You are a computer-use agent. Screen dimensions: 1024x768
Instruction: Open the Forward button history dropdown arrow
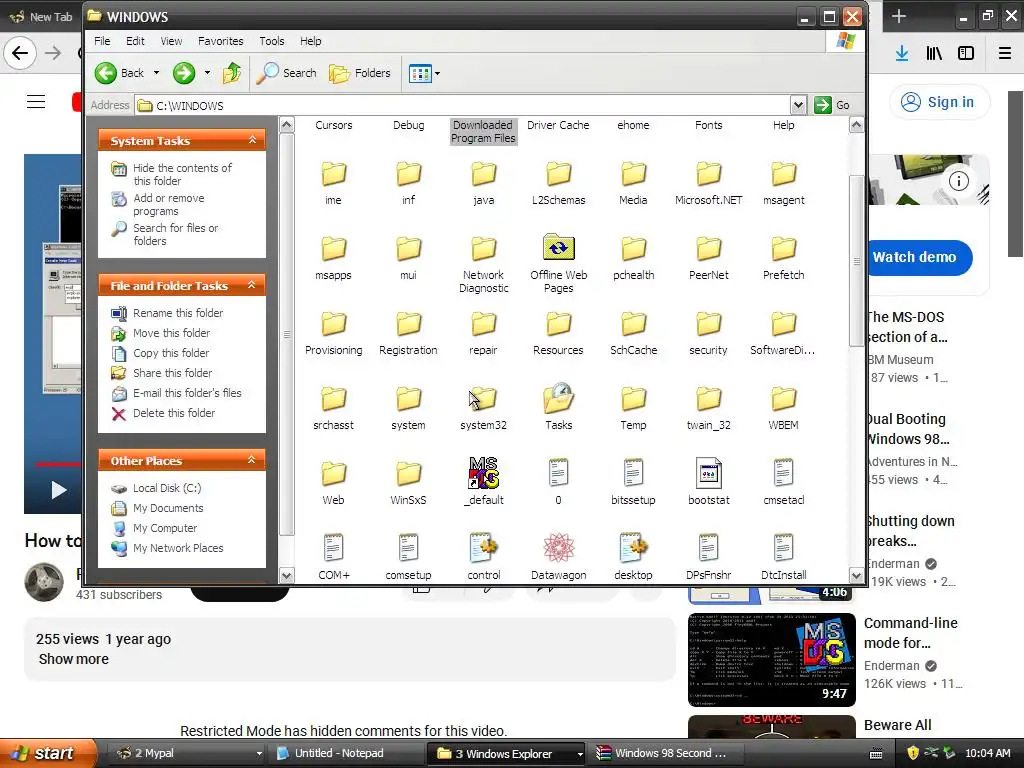tap(207, 73)
